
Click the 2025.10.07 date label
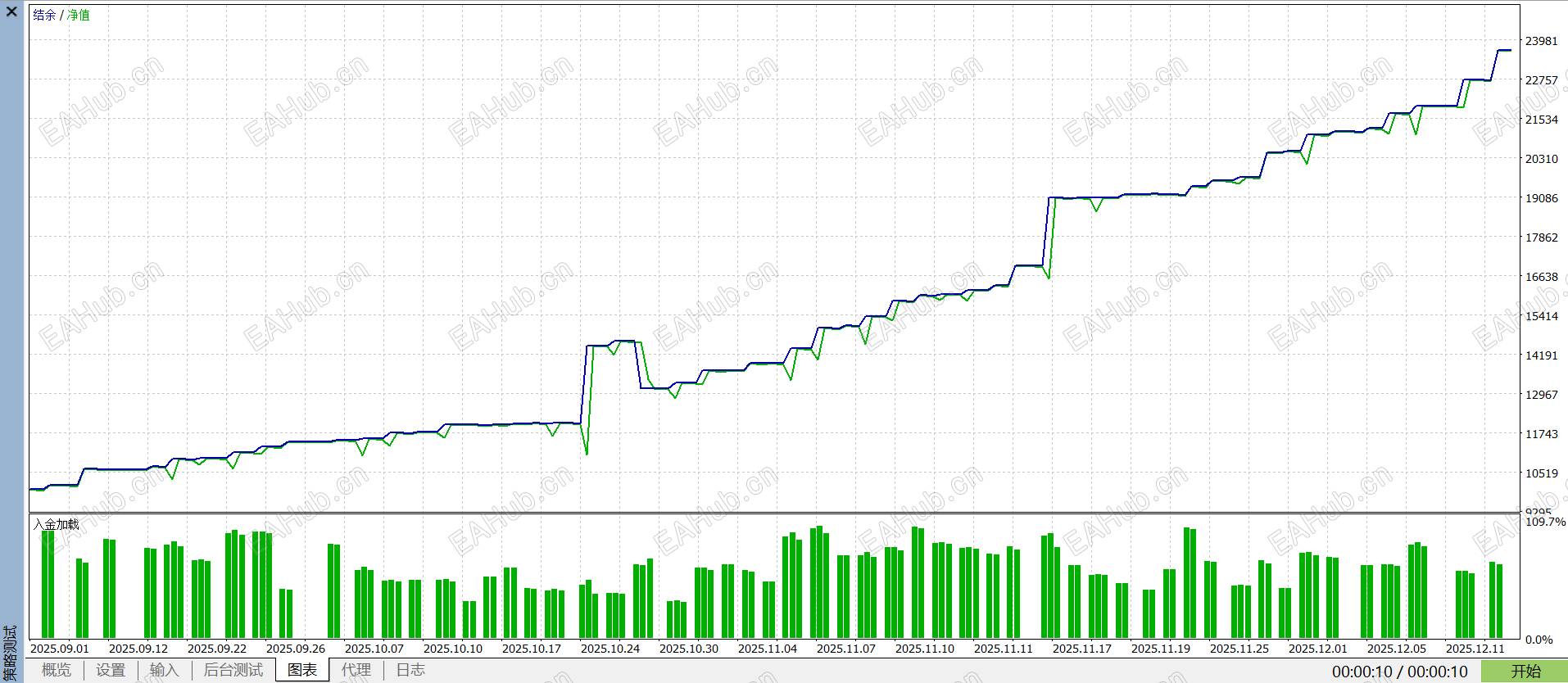(374, 649)
